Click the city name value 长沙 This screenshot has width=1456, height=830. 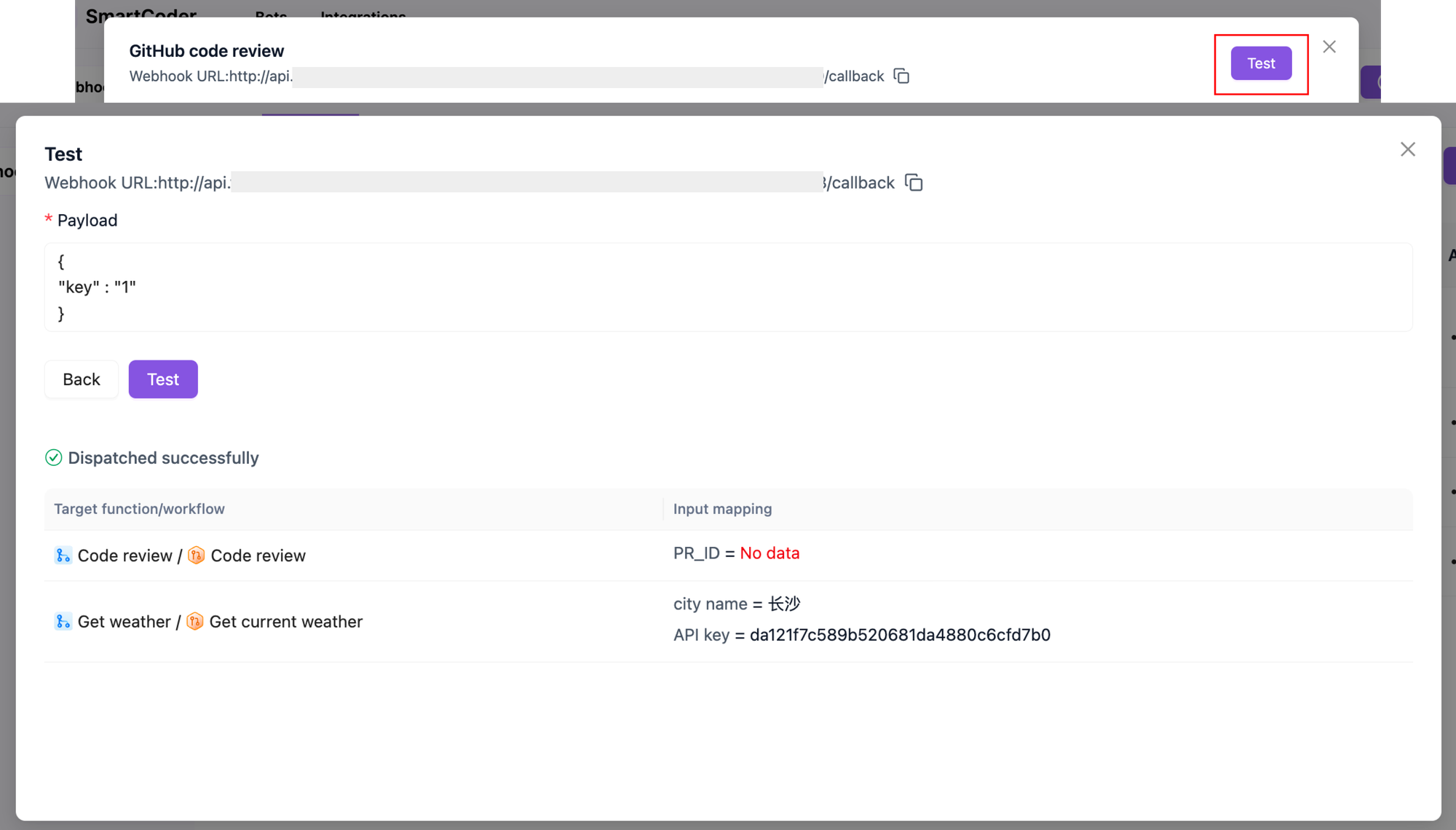pyautogui.click(x=784, y=604)
